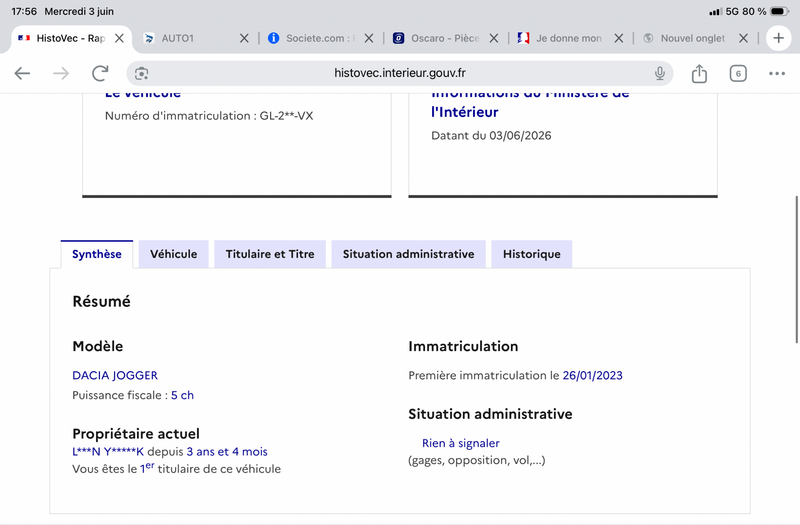The width and height of the screenshot is (800, 525).
Task: Open the three-dot browser menu
Action: click(777, 73)
